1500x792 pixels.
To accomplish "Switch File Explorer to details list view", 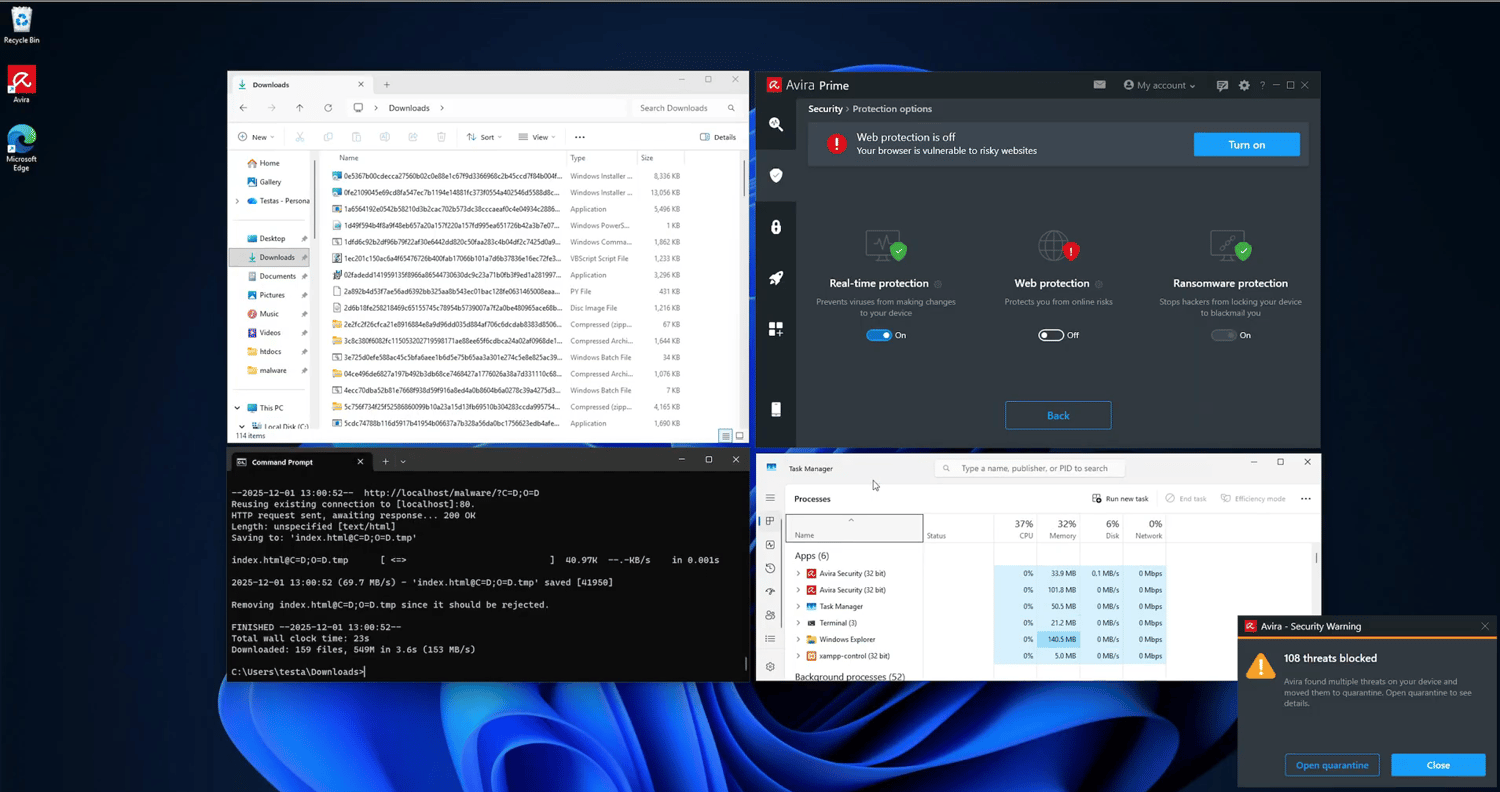I will (725, 436).
